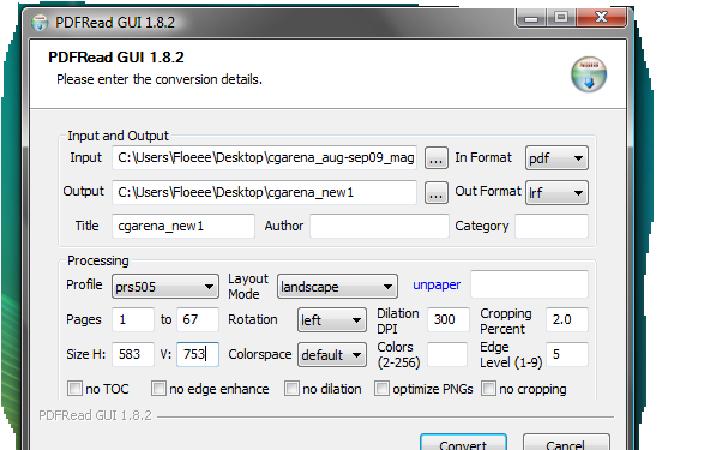
Task: Browse for the Output file location
Action: pos(436,192)
